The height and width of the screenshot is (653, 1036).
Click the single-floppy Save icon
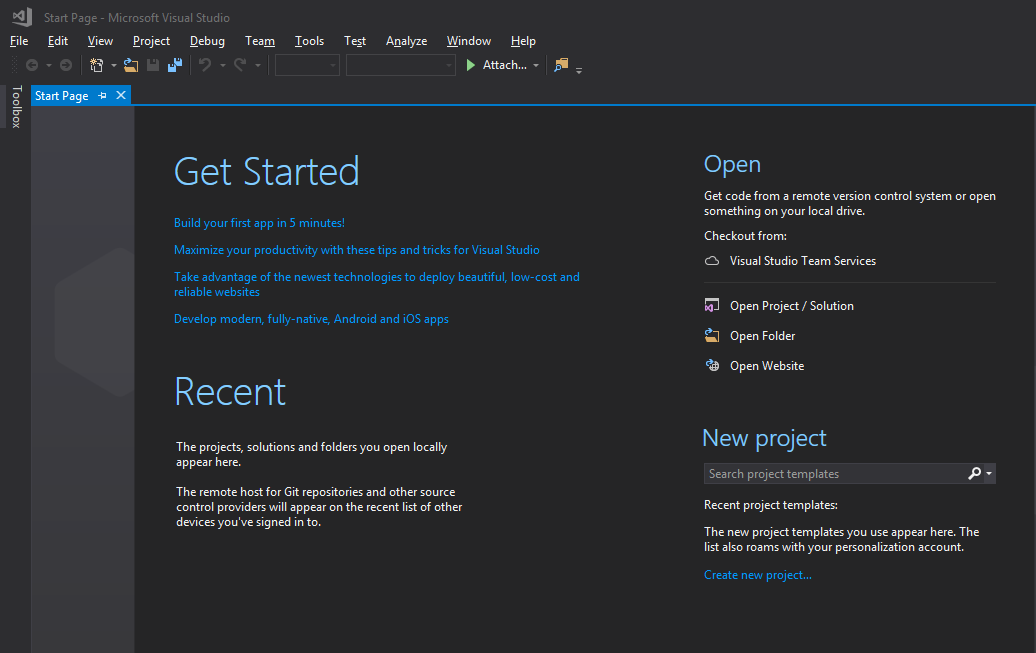(153, 65)
